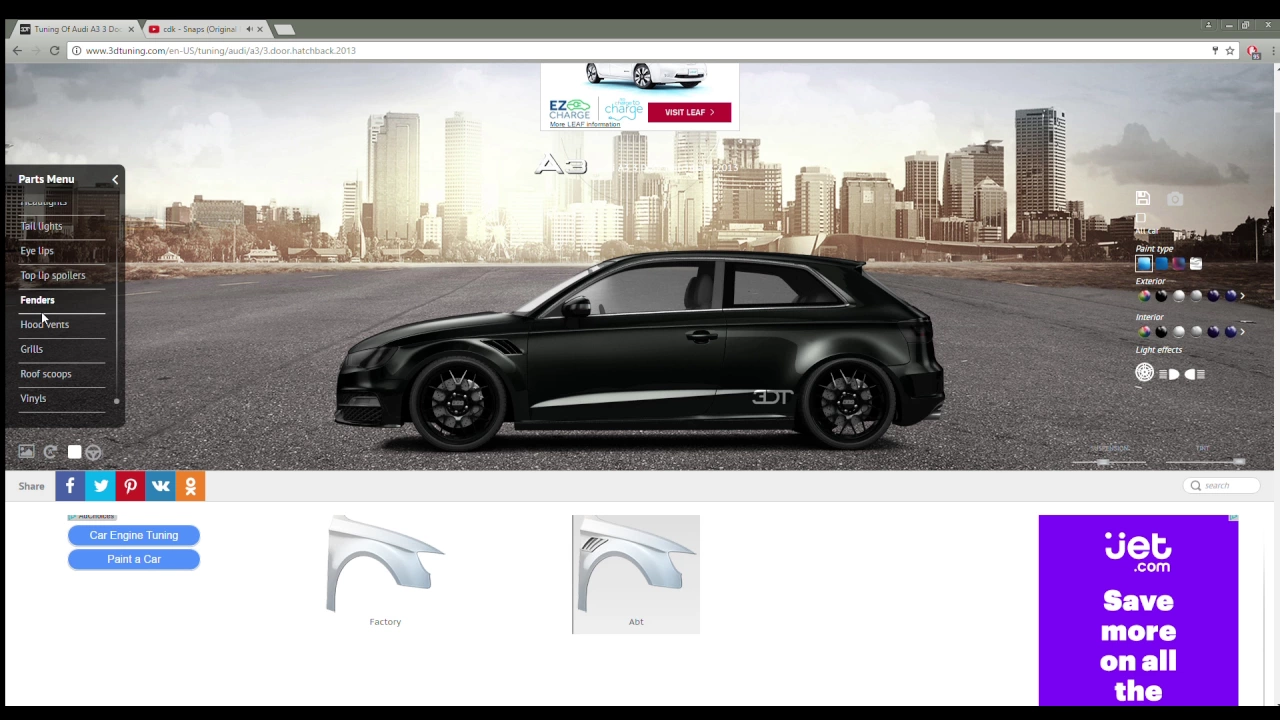Choose the black Exterior color ball
1280x720 pixels.
[1161, 296]
